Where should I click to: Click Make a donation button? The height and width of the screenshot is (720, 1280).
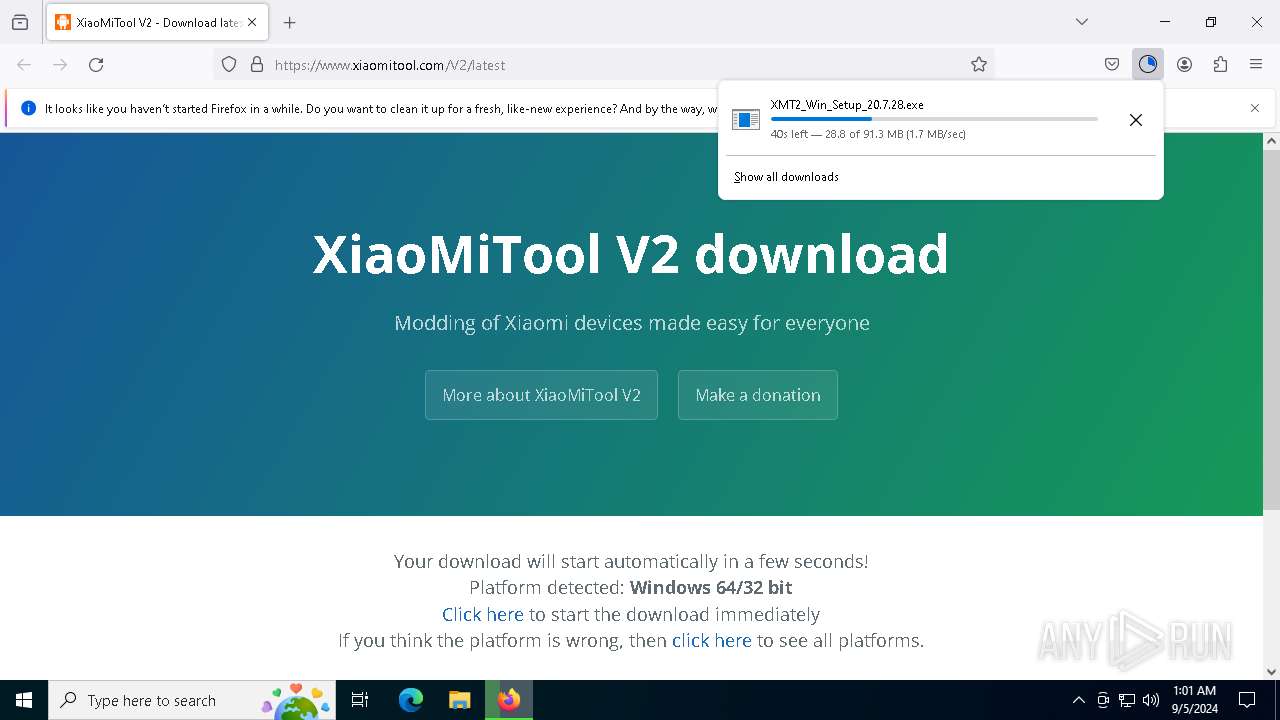point(758,395)
